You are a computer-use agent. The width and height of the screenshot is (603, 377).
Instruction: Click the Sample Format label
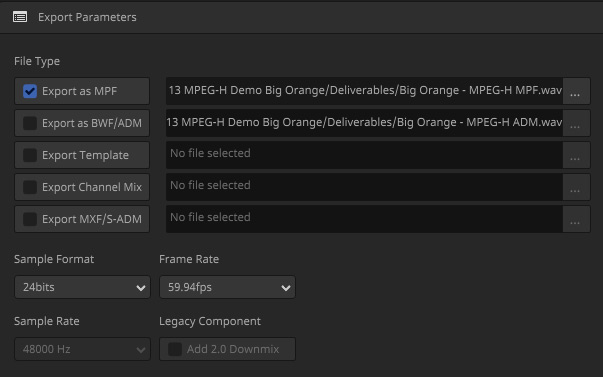(x=54, y=259)
